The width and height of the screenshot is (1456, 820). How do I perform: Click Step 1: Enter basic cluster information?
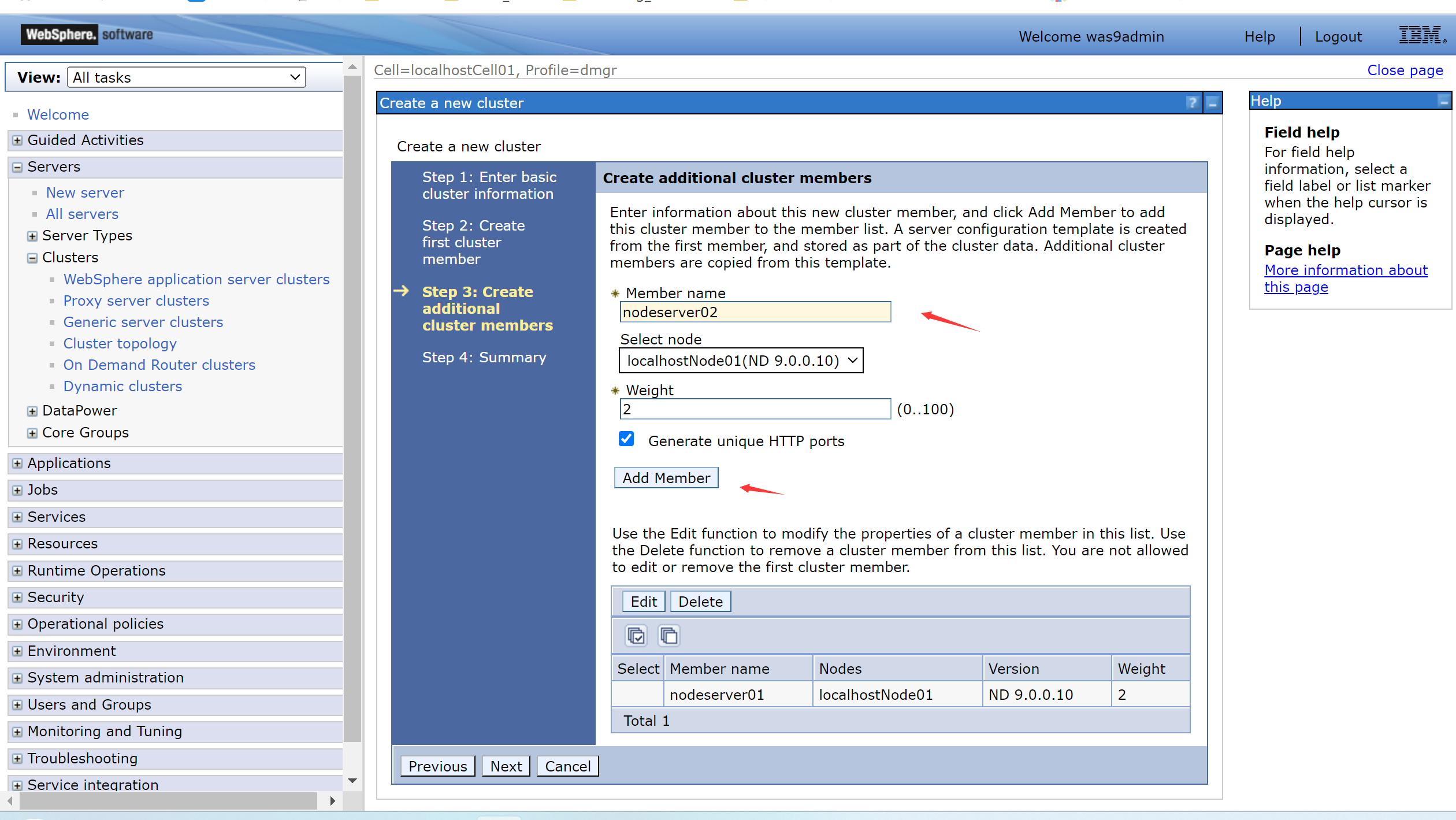pos(489,185)
